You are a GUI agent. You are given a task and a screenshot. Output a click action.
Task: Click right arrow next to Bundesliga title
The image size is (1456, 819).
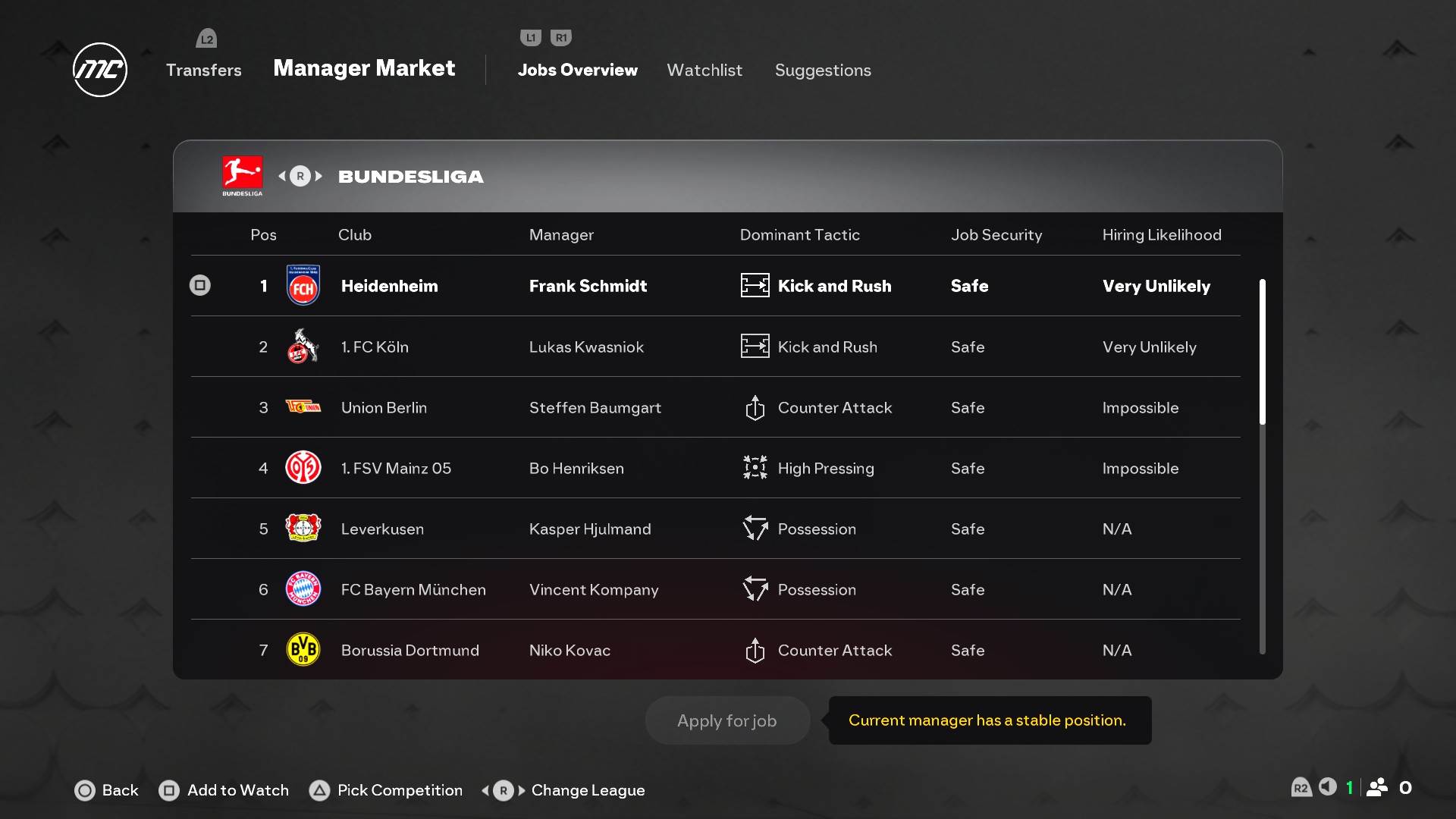(x=319, y=176)
